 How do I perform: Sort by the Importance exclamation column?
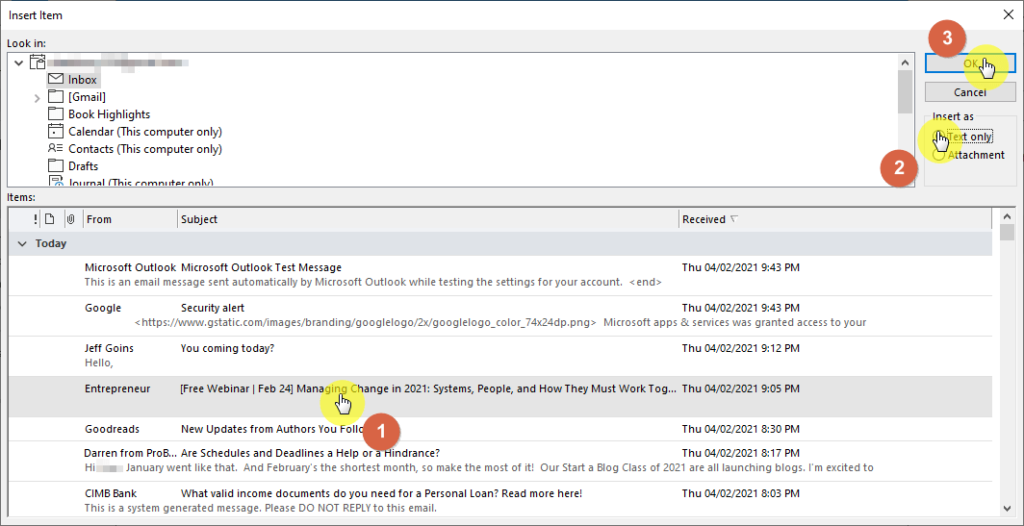tap(35, 220)
